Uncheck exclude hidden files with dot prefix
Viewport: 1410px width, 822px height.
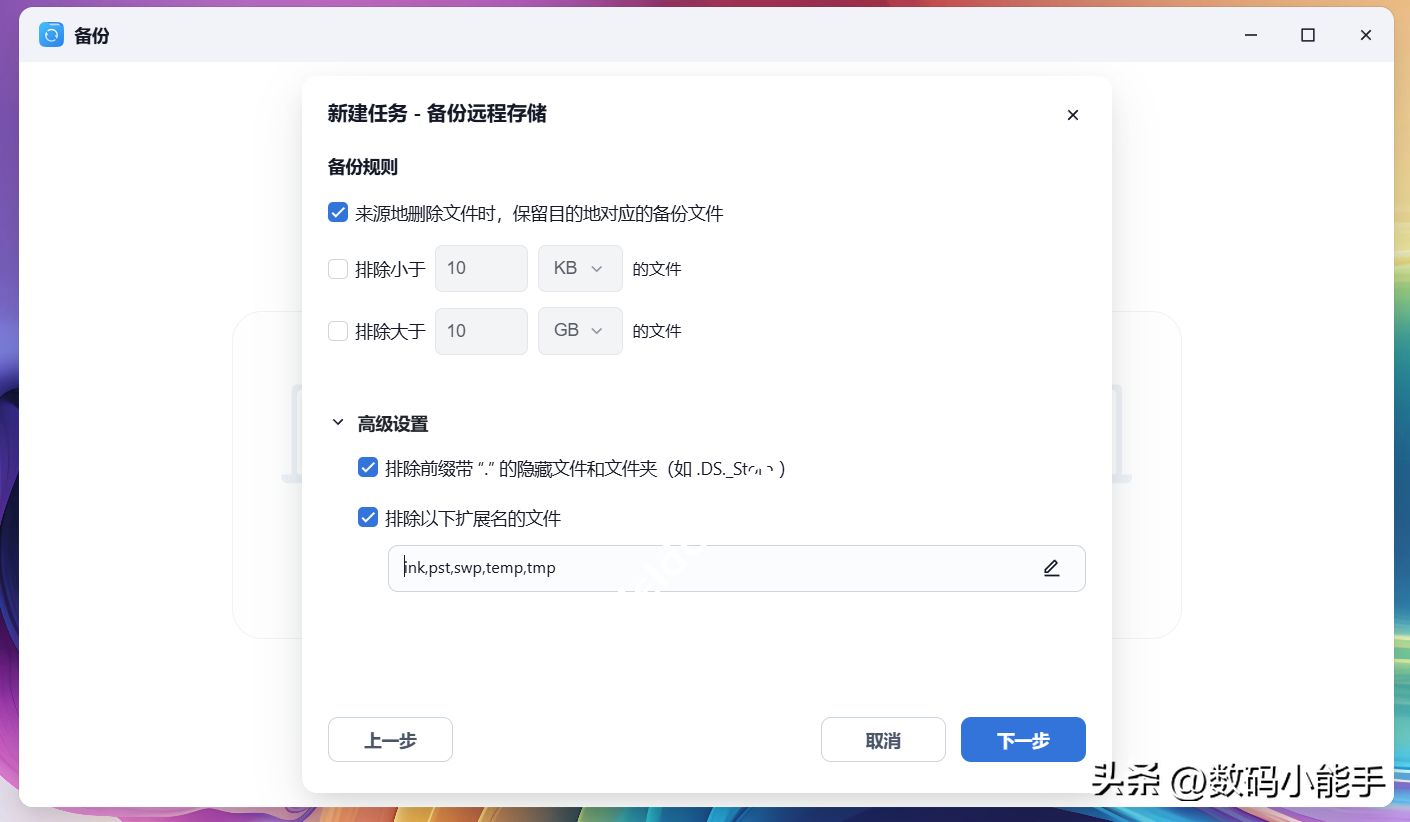coord(368,468)
